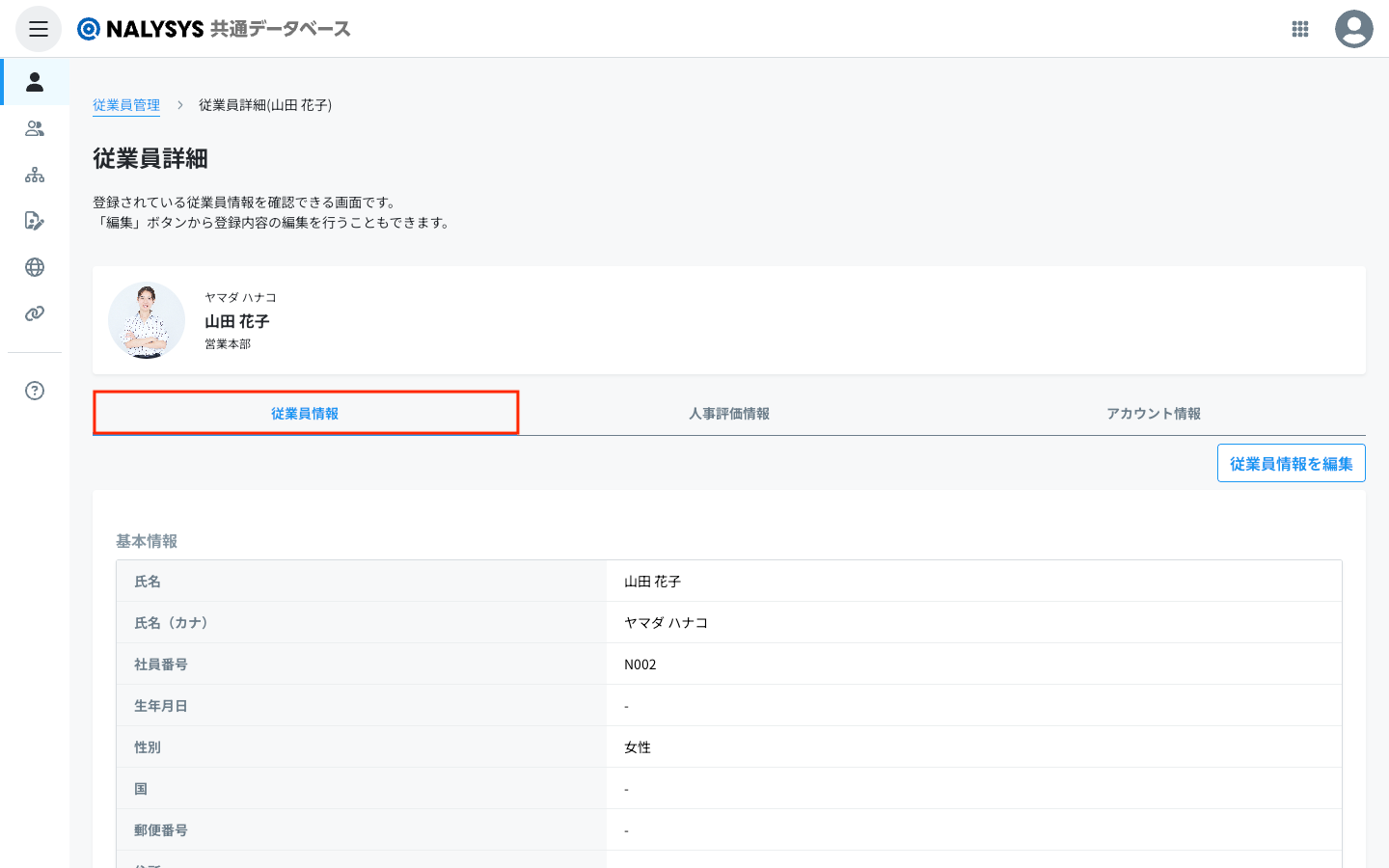Open the organization chart sidebar icon

35,175
